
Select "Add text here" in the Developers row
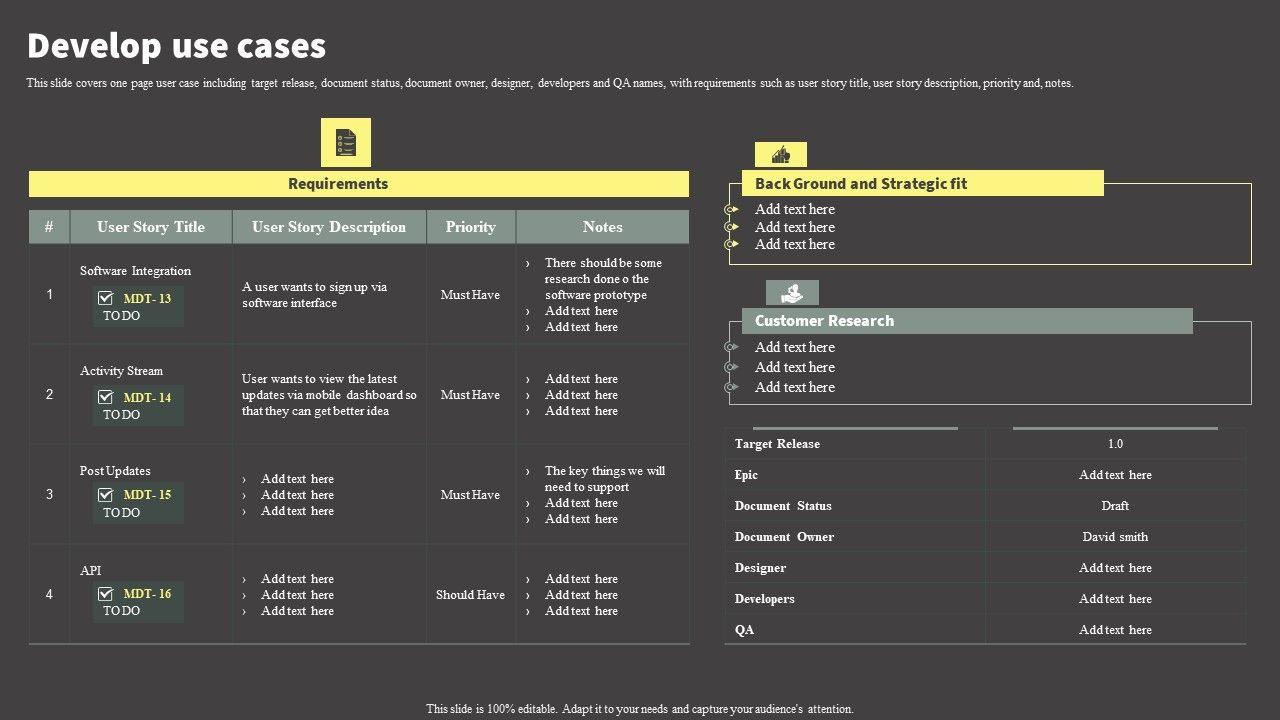coord(1115,599)
